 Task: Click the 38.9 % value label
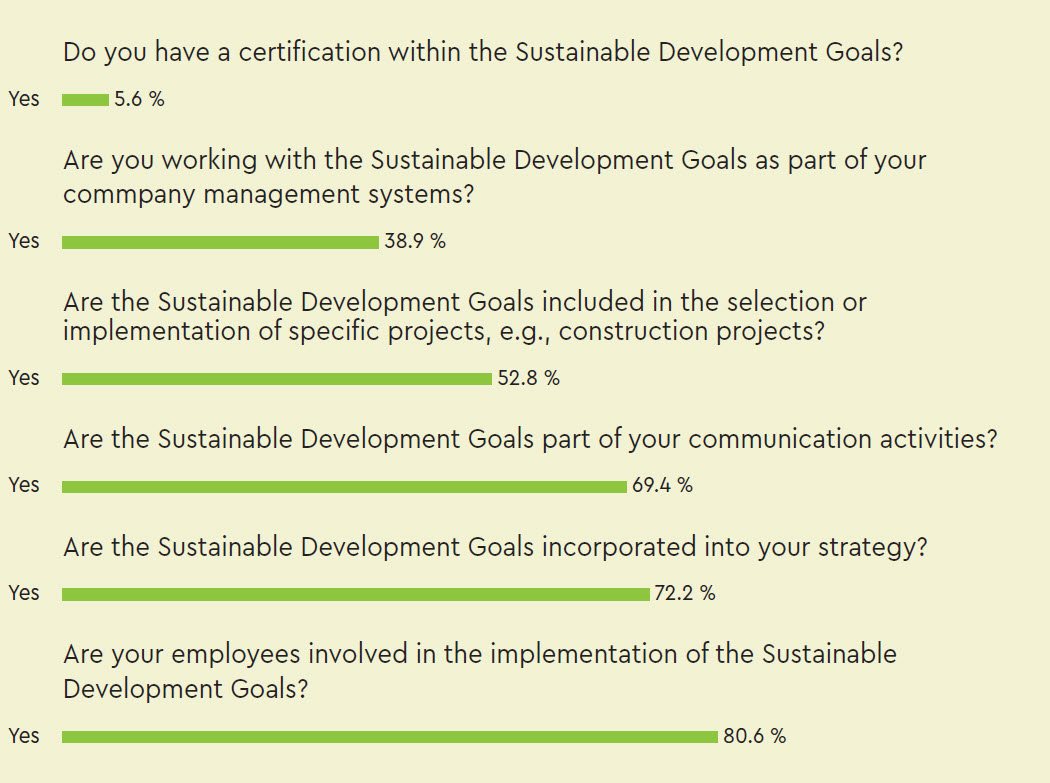click(415, 241)
